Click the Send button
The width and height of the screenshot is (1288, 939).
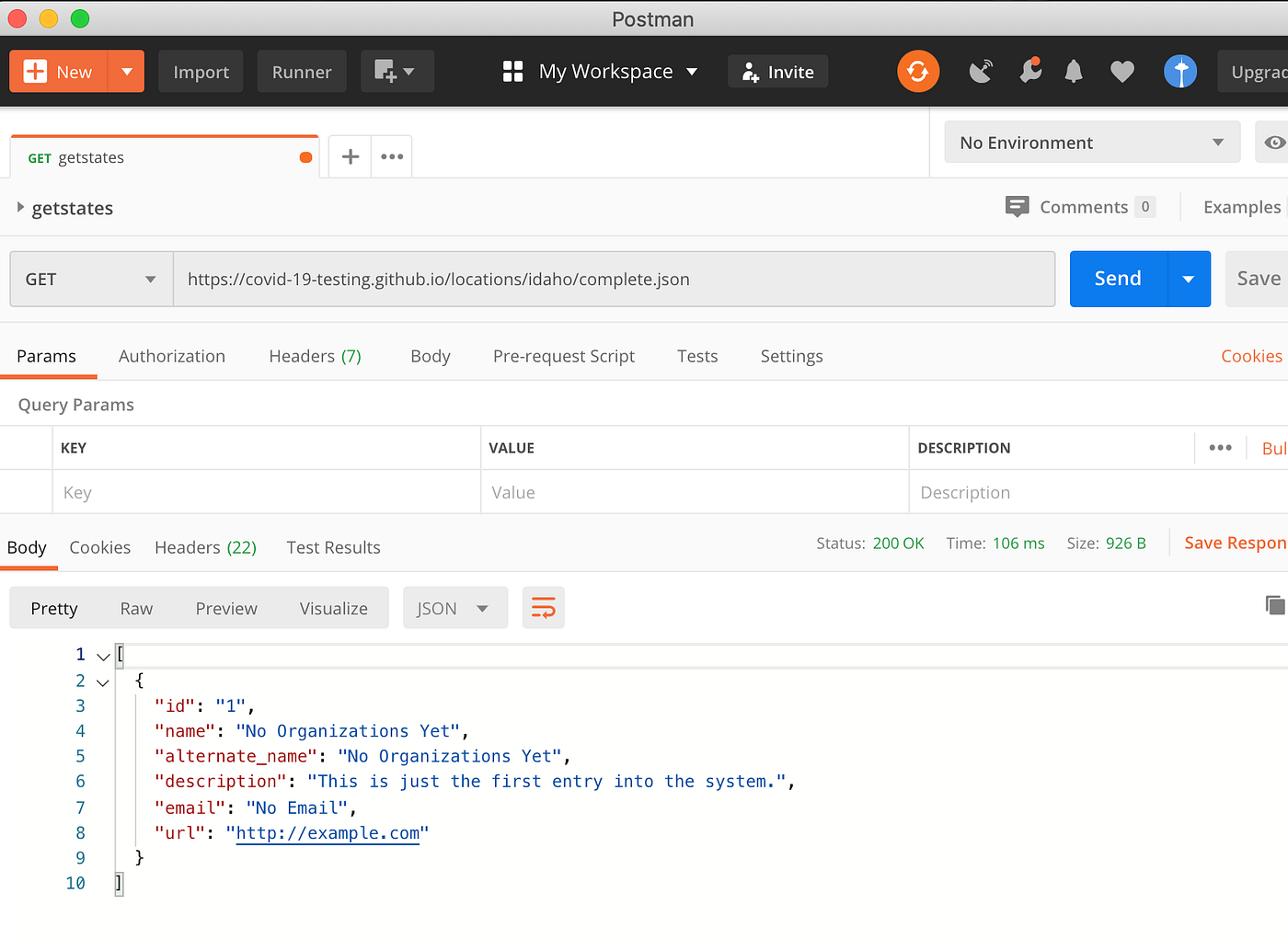(1119, 279)
